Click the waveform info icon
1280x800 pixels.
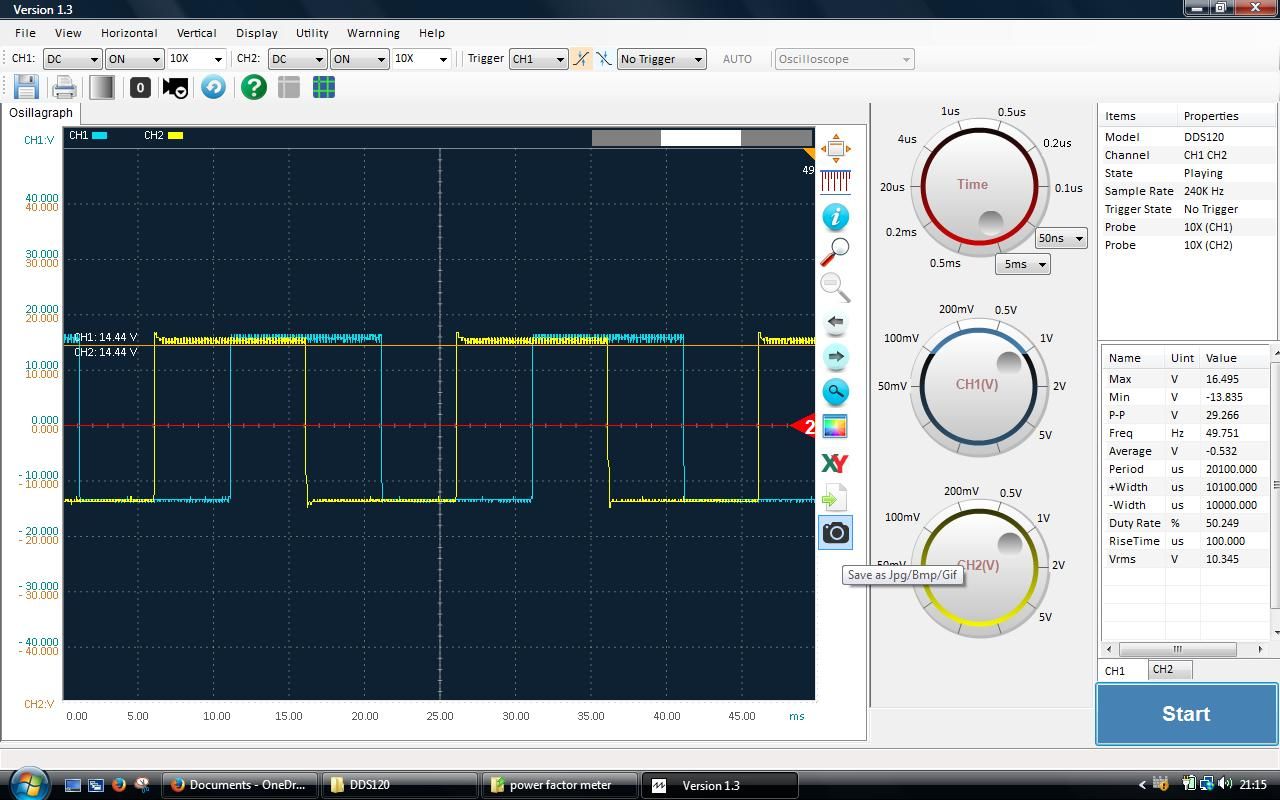pyautogui.click(x=835, y=217)
